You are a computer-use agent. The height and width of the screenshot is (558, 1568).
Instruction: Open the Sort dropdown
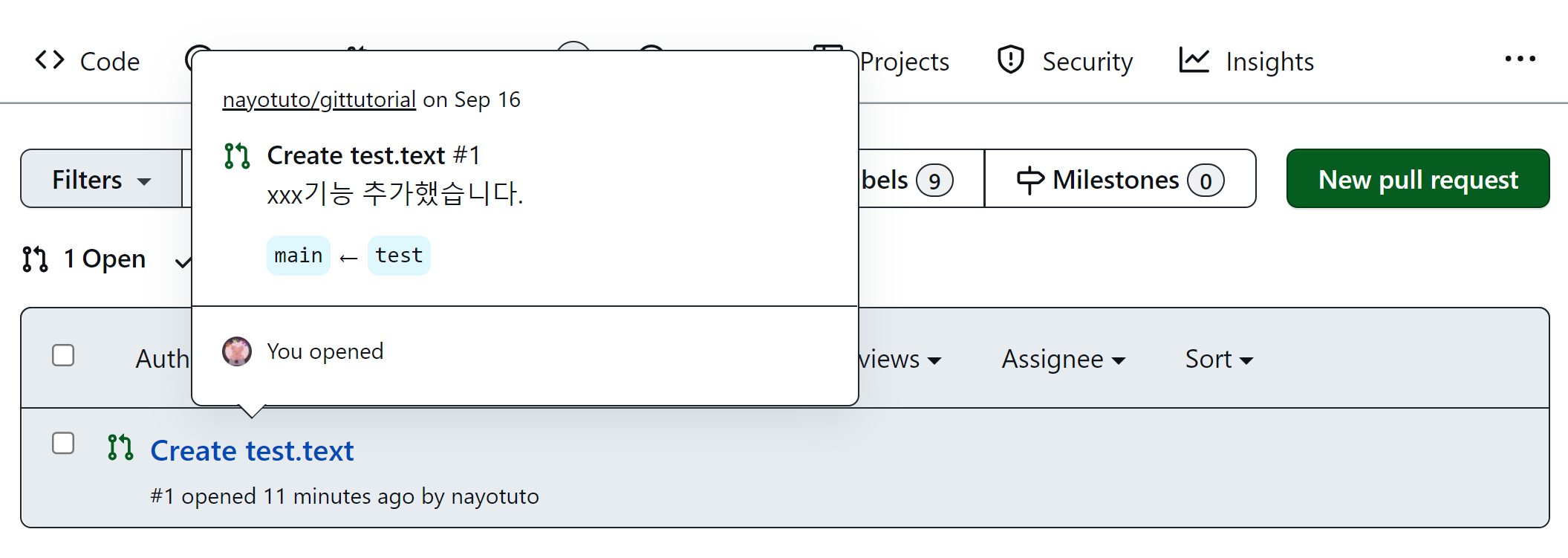pos(1219,360)
